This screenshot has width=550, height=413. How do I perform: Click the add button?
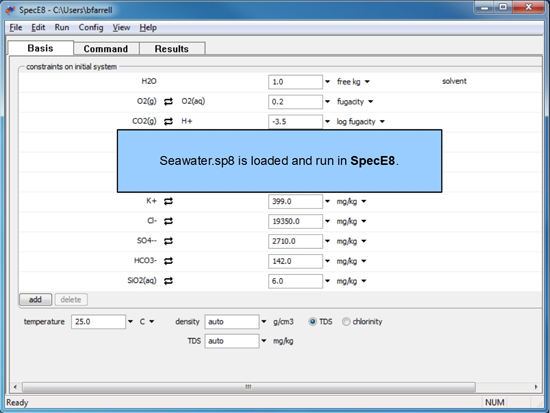[35, 300]
